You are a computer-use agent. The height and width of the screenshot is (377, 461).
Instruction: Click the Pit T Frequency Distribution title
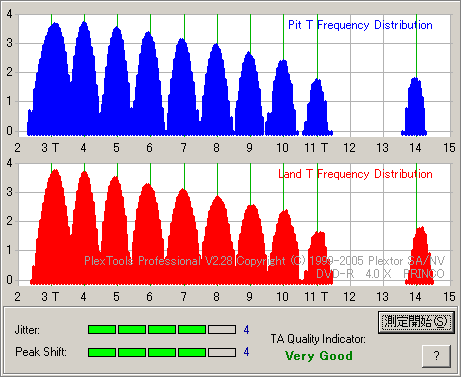[x=360, y=25]
